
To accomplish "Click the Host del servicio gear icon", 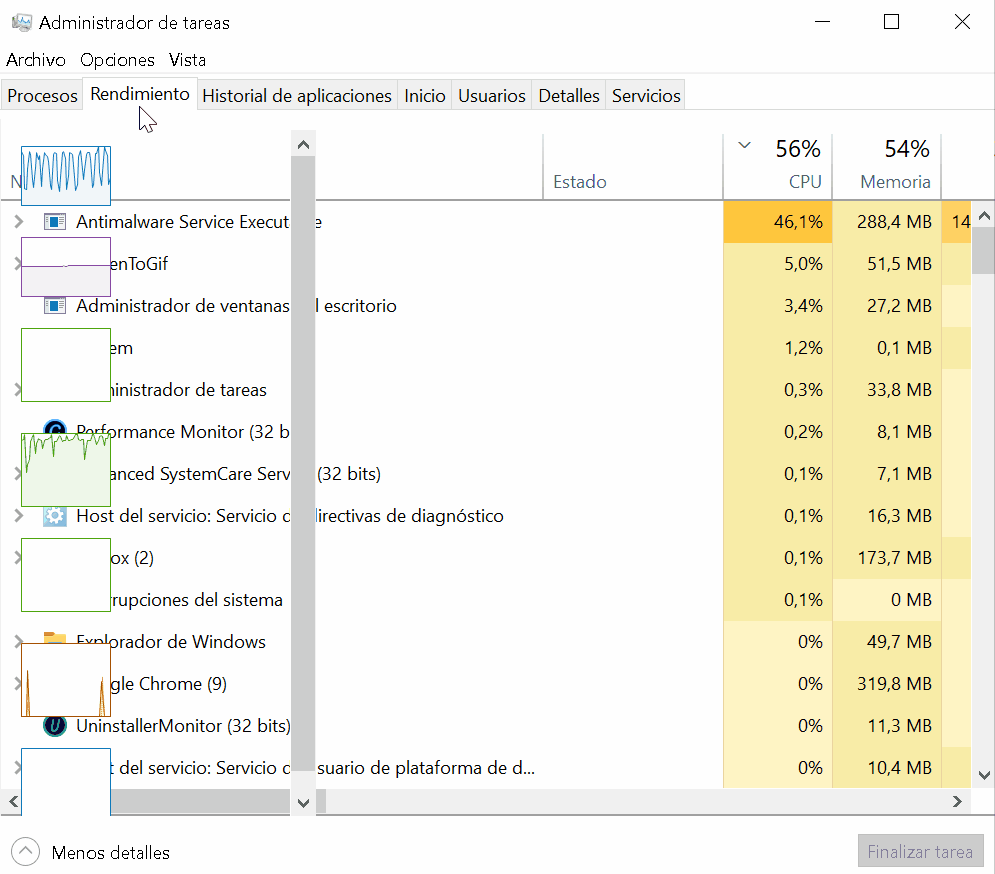I will (x=55, y=516).
